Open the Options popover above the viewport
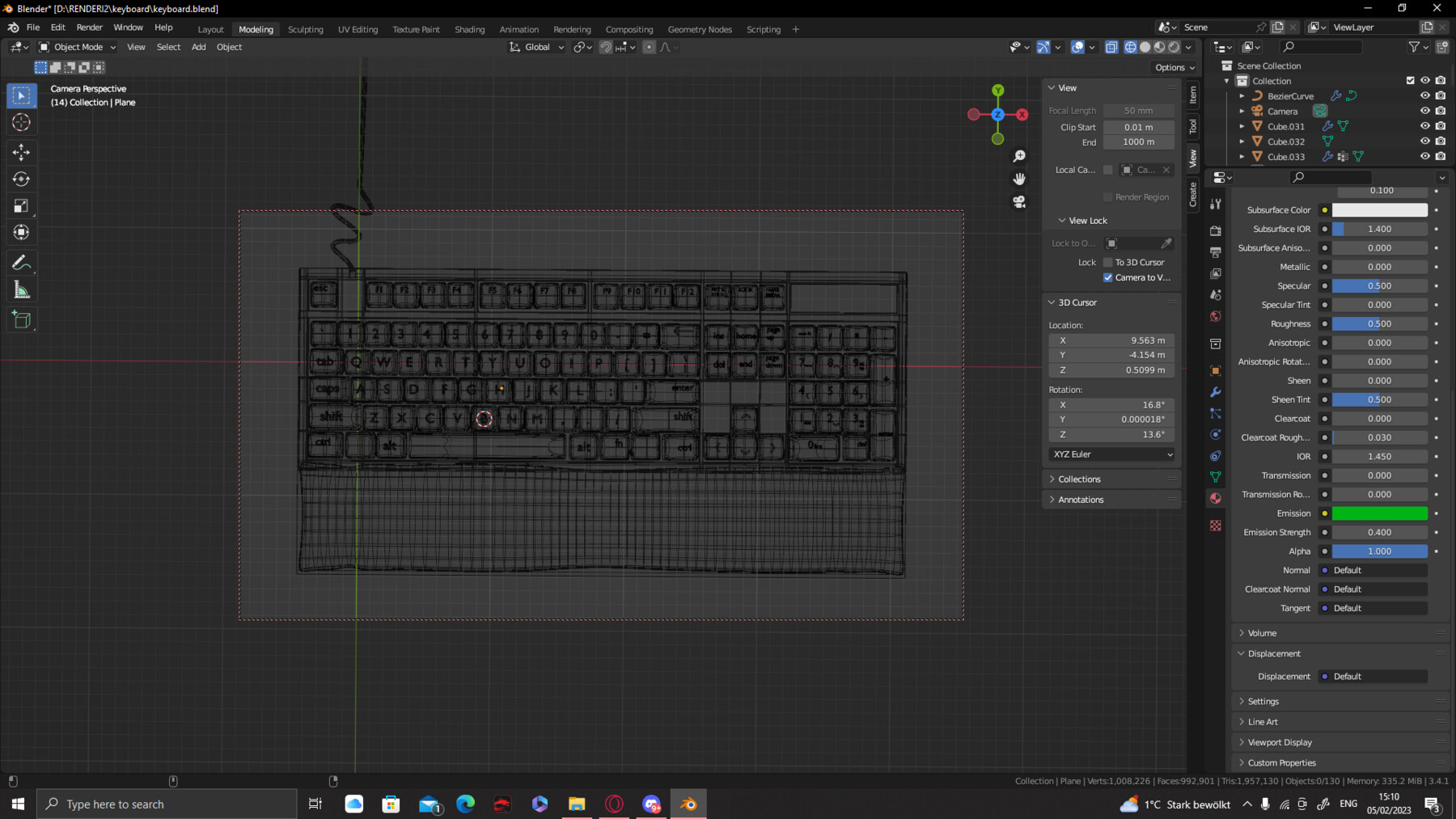 [1171, 67]
